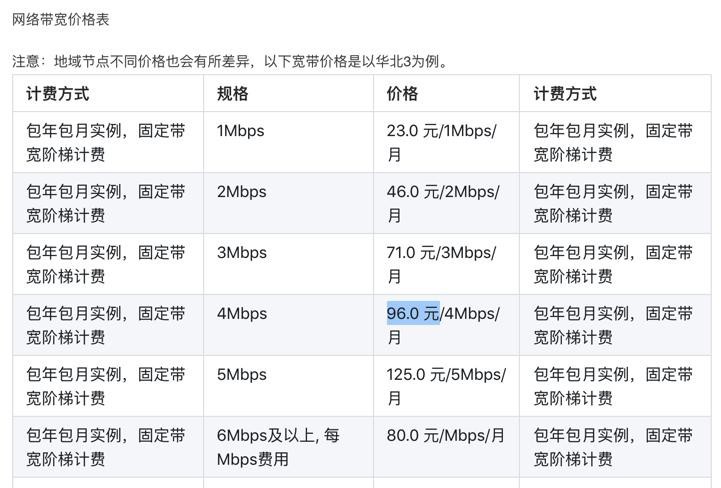Select the 5Mbps specification cell
The image size is (721, 488).
(x=288, y=386)
